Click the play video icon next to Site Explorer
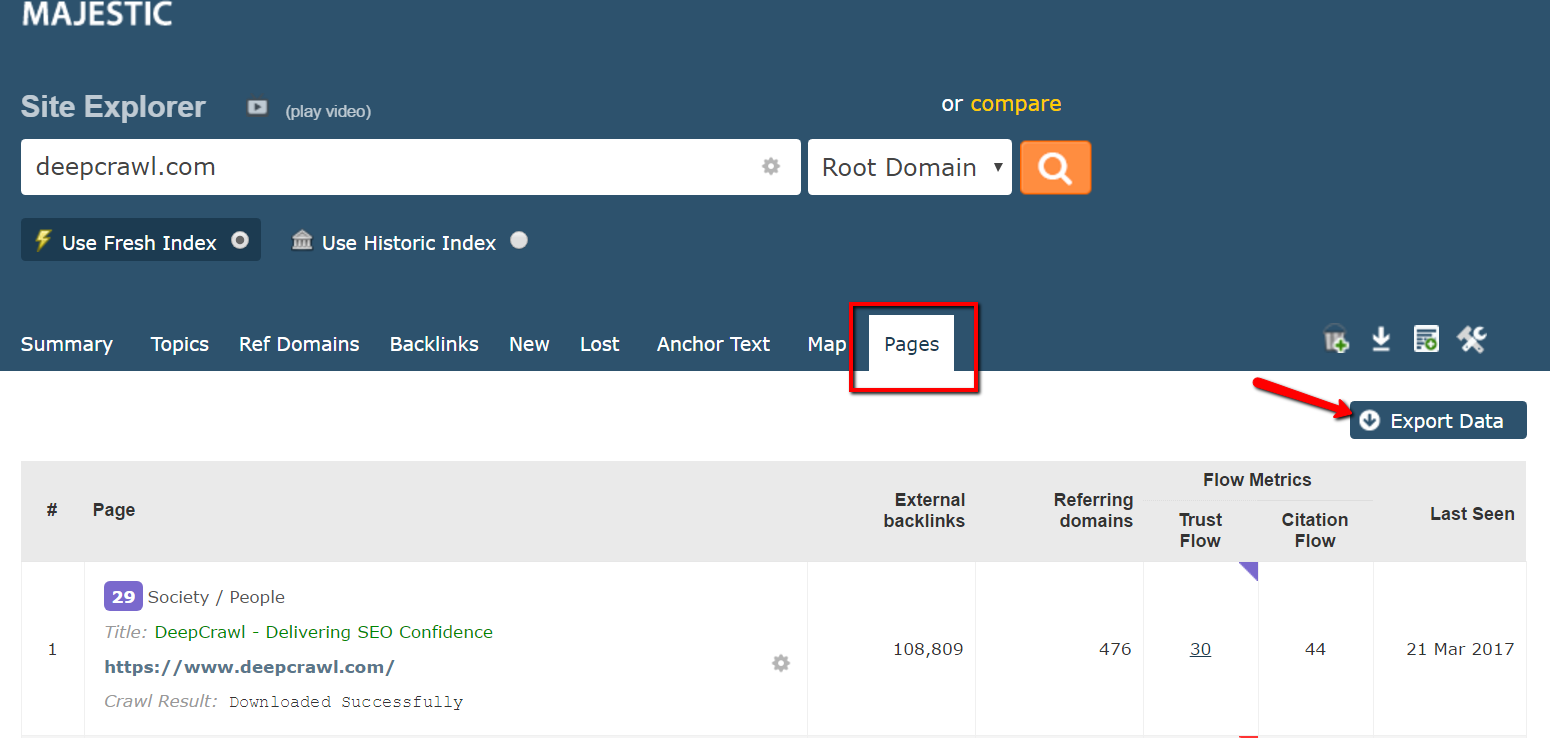Viewport: 1550px width, 738px height. coord(257,108)
